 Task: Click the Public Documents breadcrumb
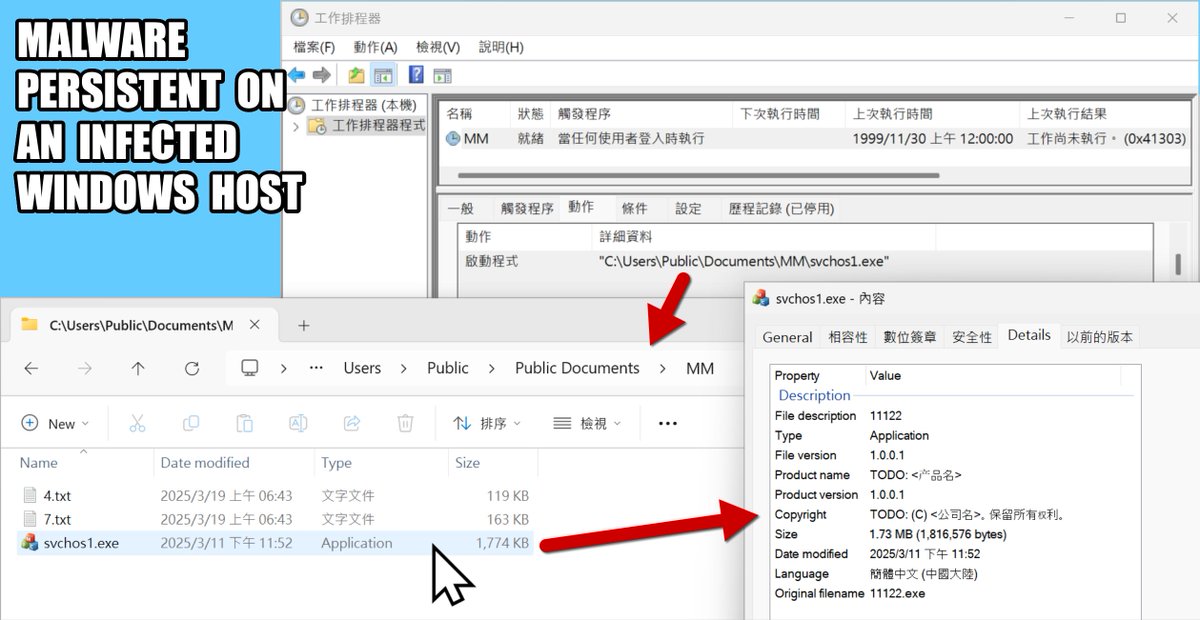(577, 368)
